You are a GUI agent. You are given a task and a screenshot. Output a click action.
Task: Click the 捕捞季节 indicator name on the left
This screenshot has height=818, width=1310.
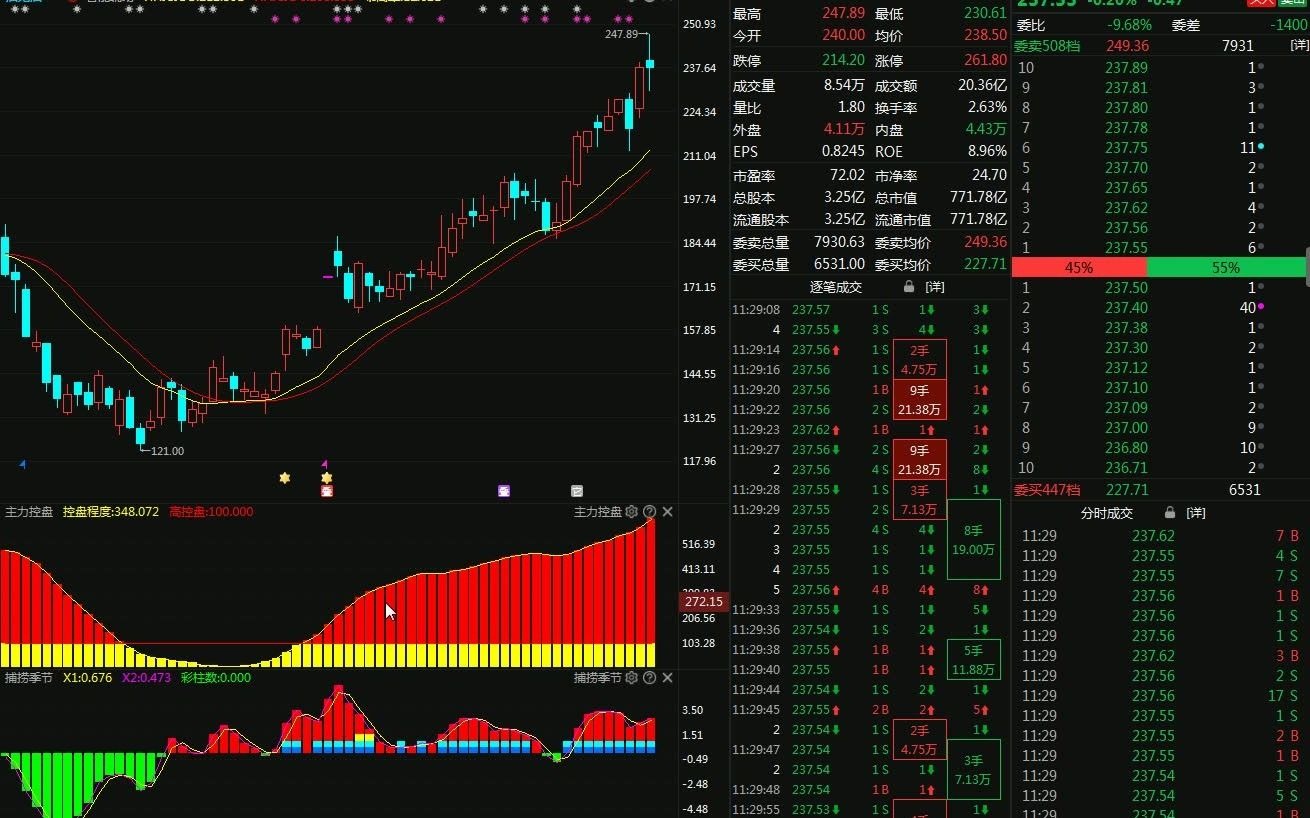point(29,678)
